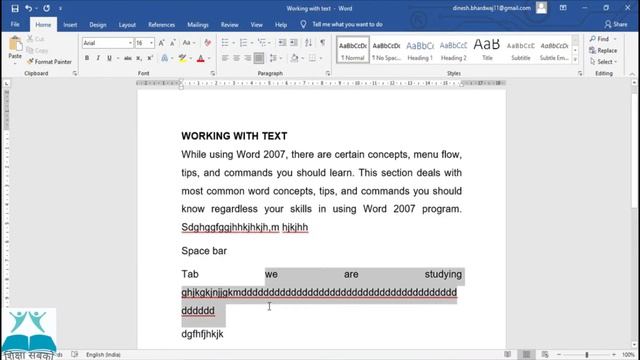Screen dimensions: 640x360
Task: Click Cut in the Clipboard group
Action: tap(36, 39)
